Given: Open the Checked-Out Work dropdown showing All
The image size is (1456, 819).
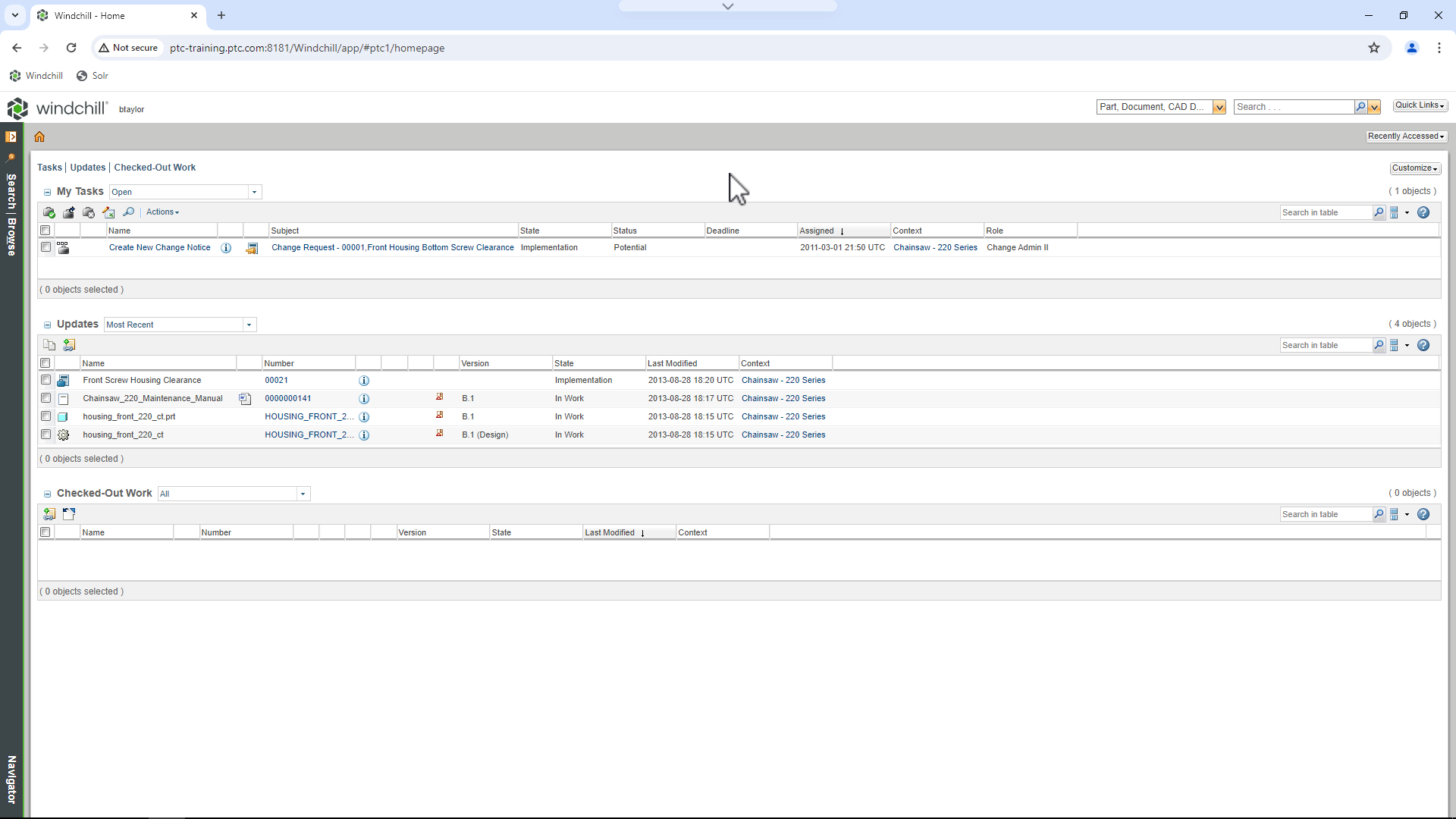Looking at the screenshot, I should click(x=234, y=494).
